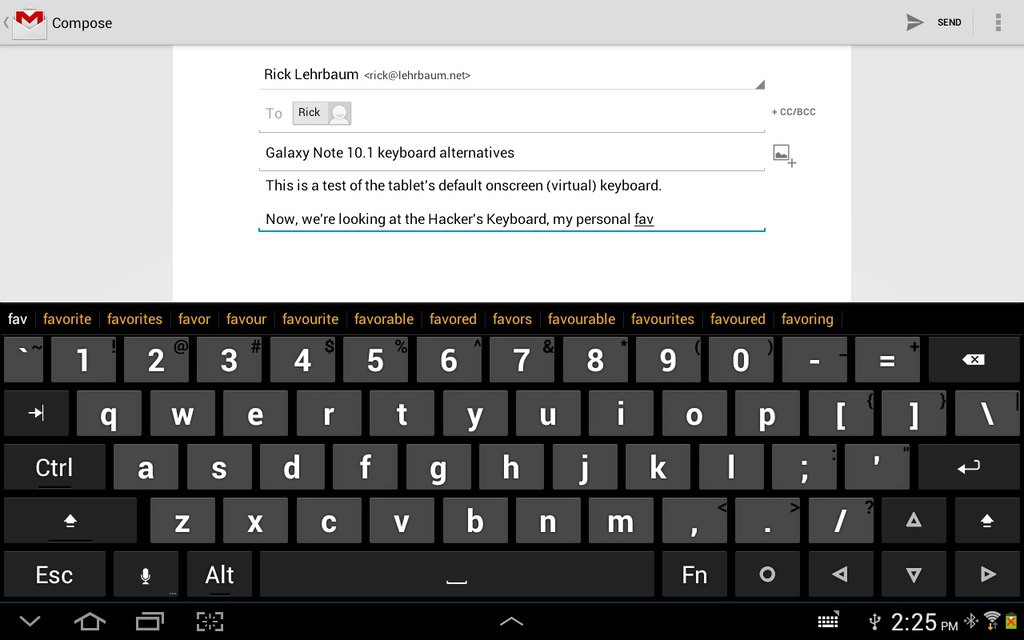Choose the suggestion "favourite"

pos(310,319)
